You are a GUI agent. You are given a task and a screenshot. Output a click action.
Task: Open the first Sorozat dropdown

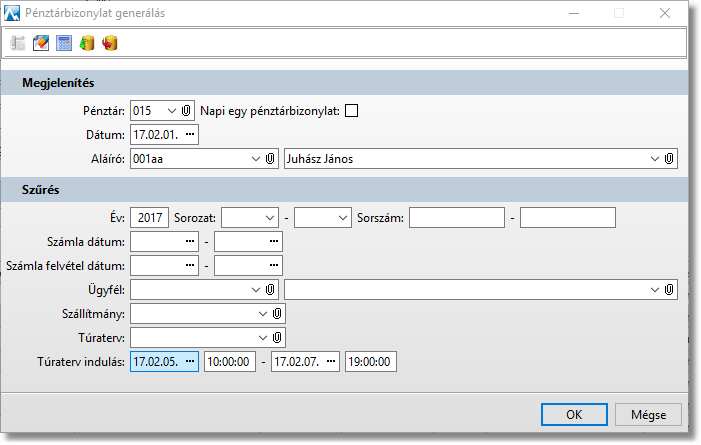[270, 217]
